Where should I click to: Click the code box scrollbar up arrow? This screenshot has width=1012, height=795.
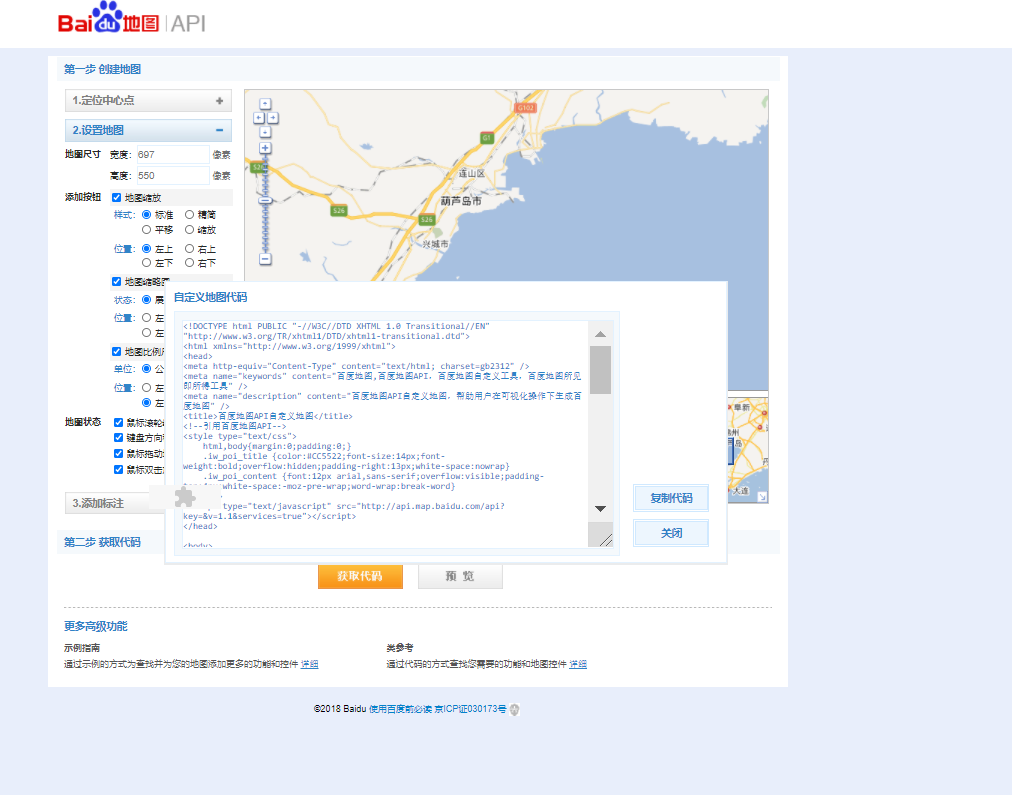tap(600, 334)
